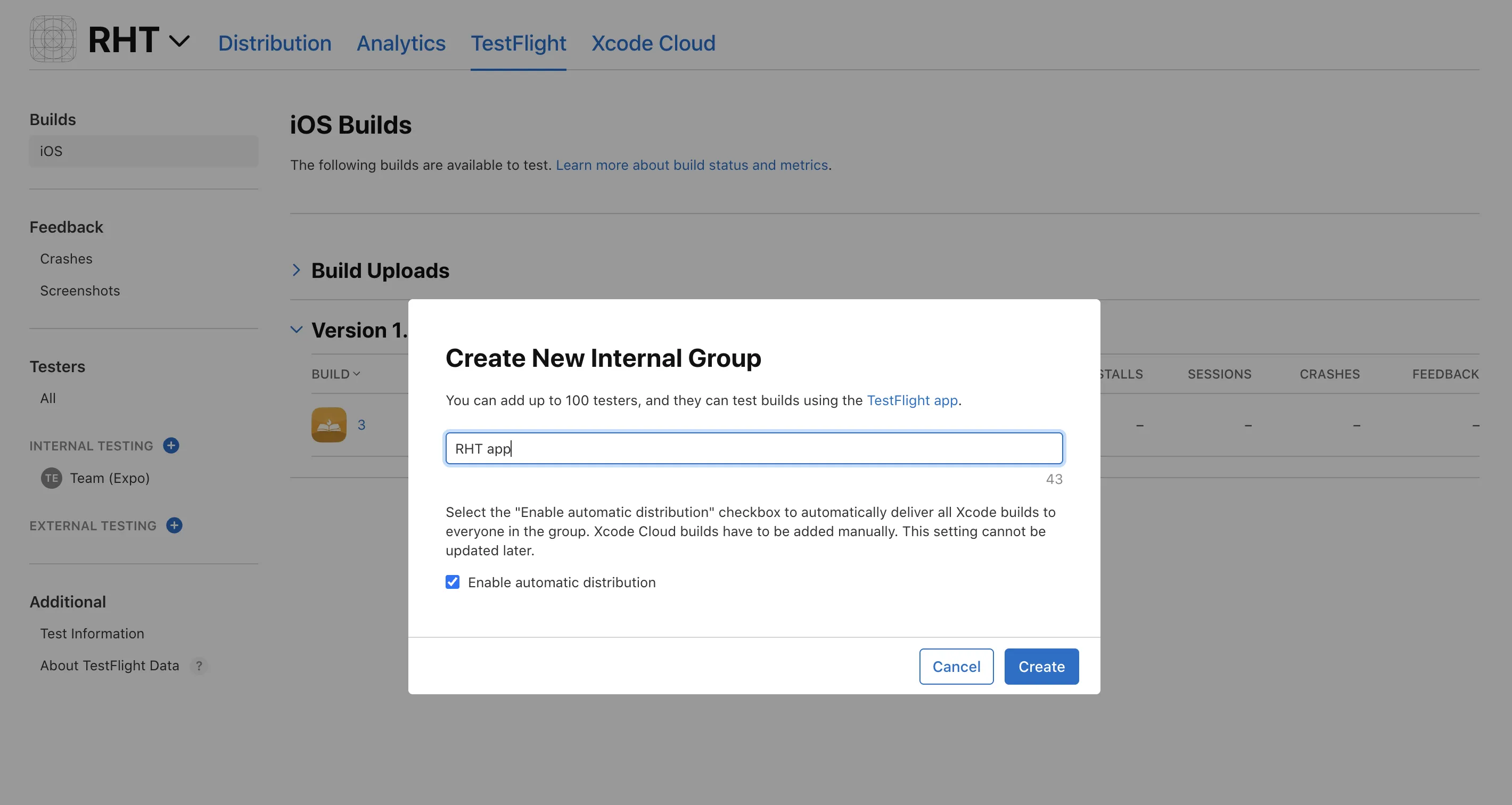Click the character counter showing 43
Image resolution: width=1512 pixels, height=805 pixels.
point(1054,479)
